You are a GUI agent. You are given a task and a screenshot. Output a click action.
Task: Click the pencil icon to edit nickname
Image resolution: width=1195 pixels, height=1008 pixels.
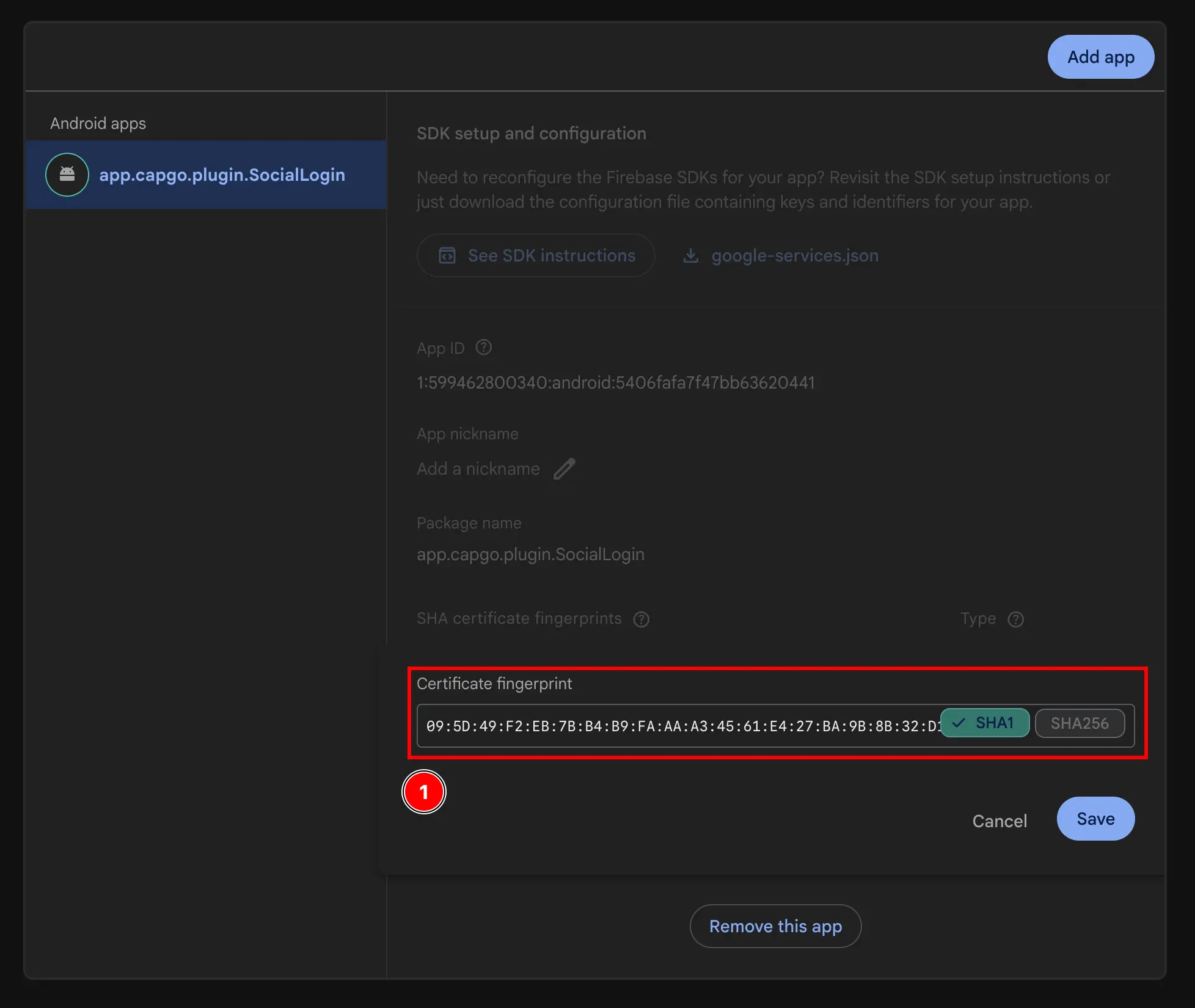coord(565,468)
